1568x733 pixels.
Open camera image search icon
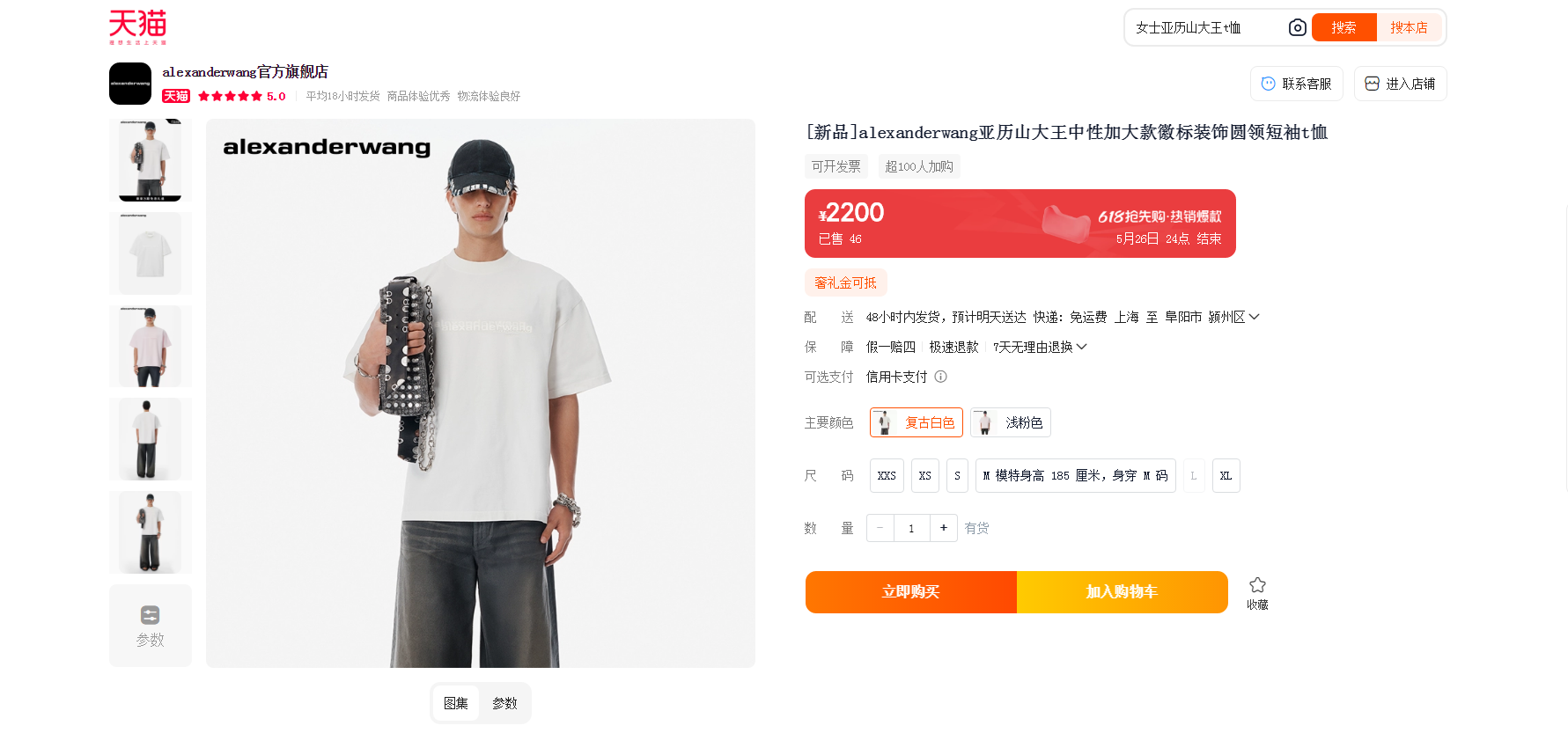click(1297, 27)
